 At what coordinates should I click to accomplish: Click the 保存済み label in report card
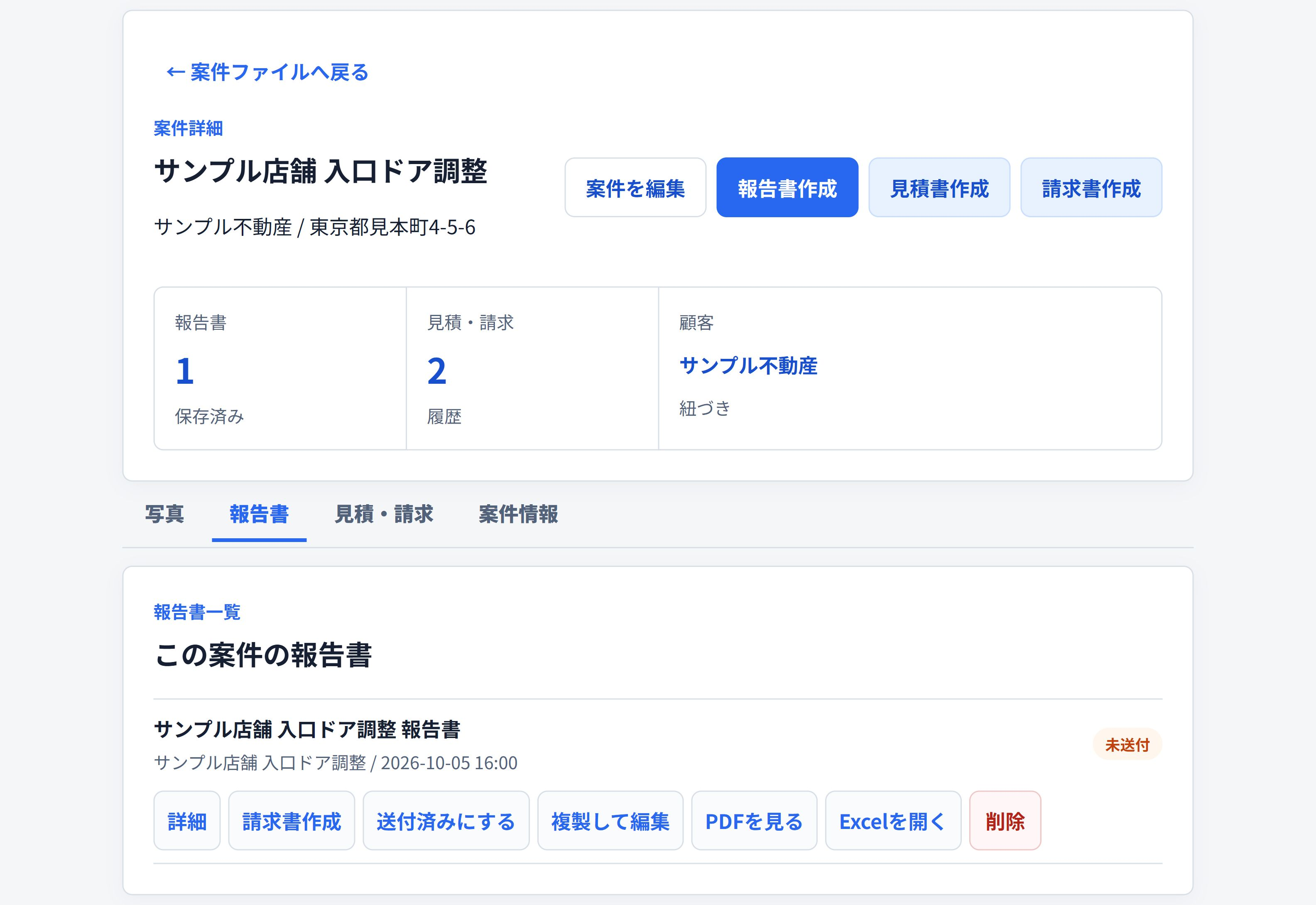(x=209, y=417)
